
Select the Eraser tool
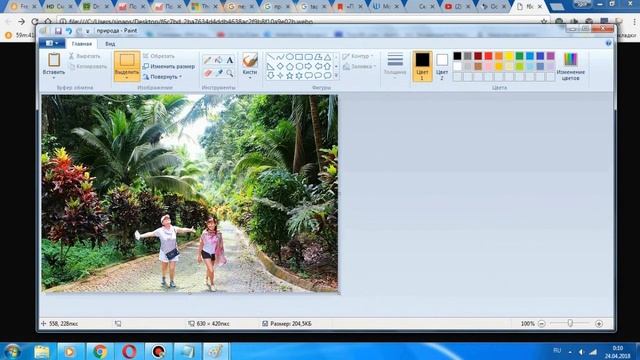[x=207, y=73]
